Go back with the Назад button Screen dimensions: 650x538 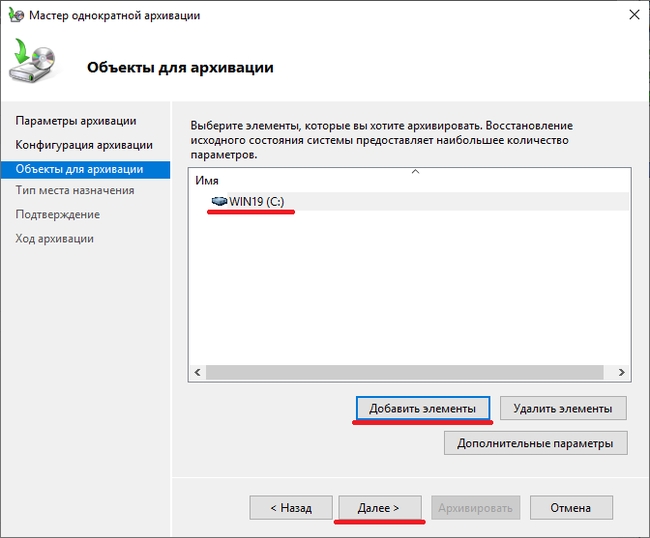pos(290,508)
